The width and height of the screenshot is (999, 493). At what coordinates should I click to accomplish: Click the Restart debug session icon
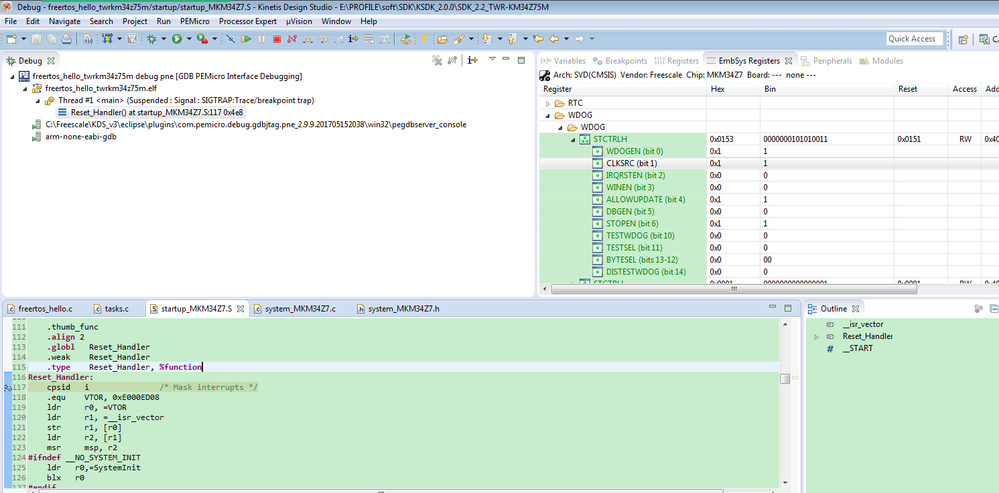(x=405, y=39)
